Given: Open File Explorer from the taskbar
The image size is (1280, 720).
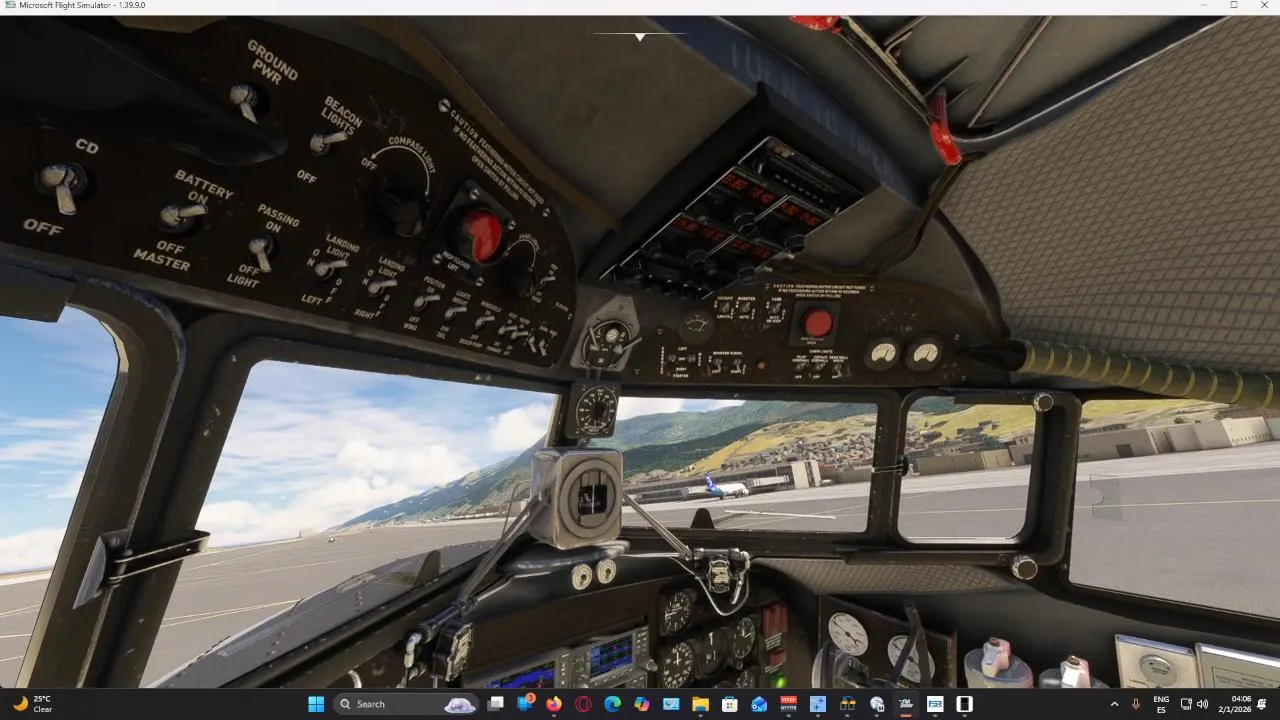Looking at the screenshot, I should coord(700,704).
